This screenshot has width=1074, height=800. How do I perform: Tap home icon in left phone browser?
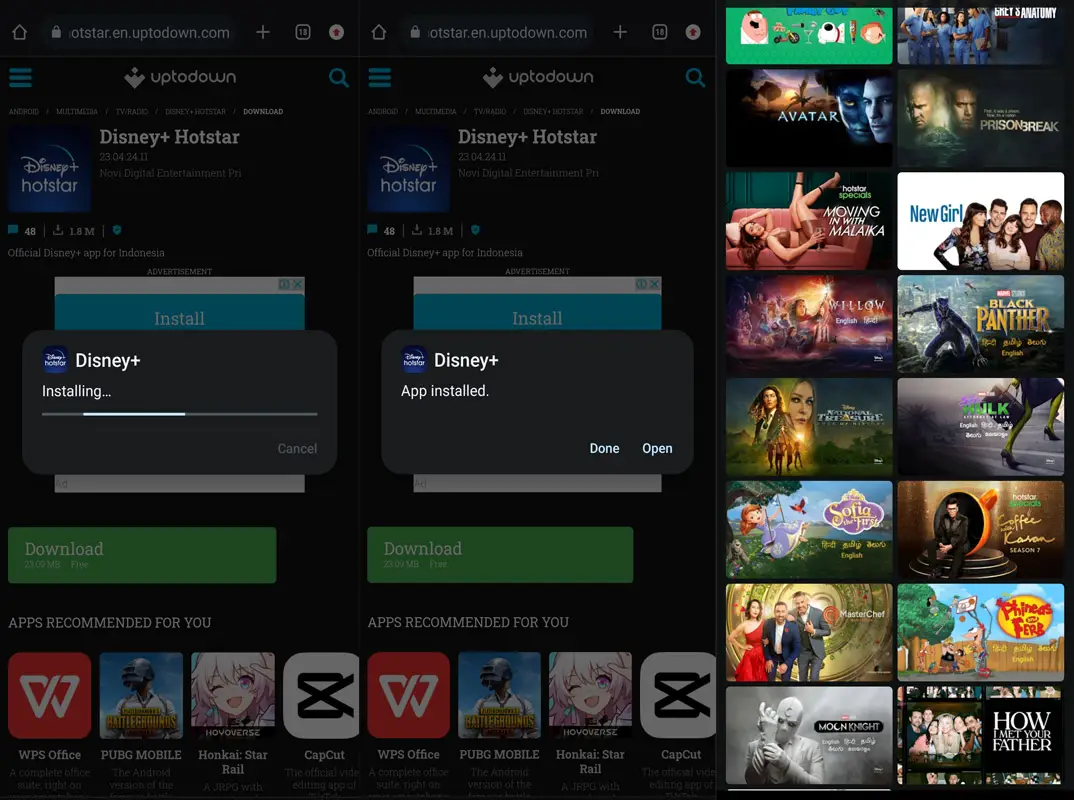click(x=20, y=32)
